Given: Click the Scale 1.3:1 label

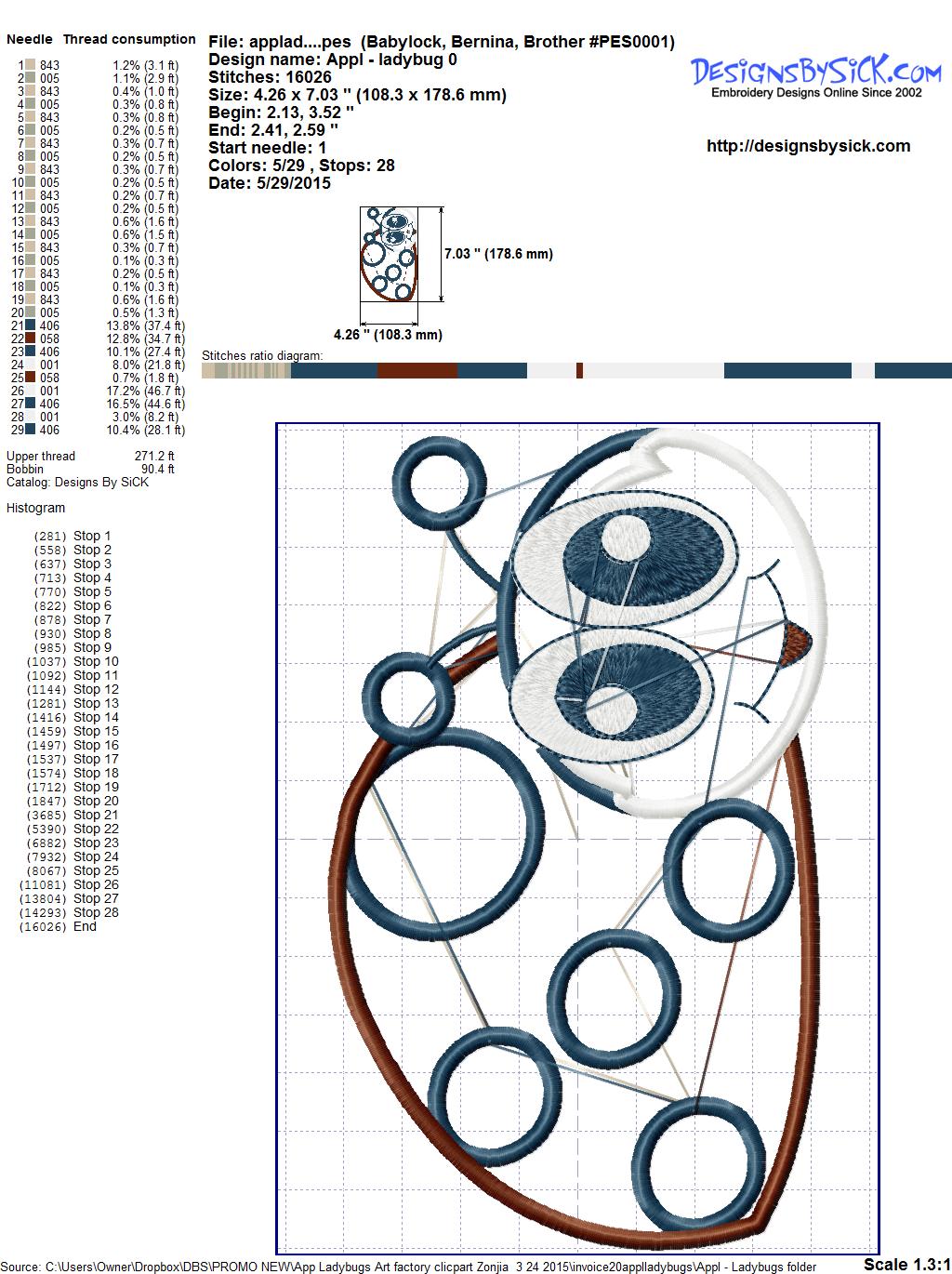Looking at the screenshot, I should coord(906,1264).
